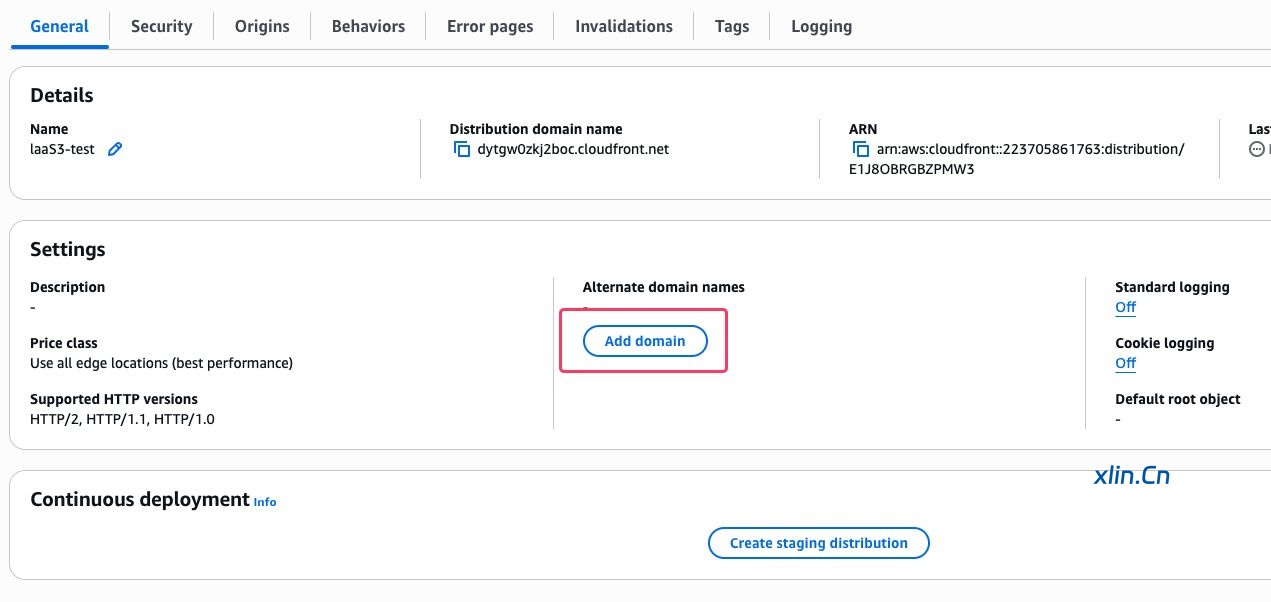1271x602 pixels.
Task: Copy the distribution domain name via copy icon
Action: pos(461,149)
